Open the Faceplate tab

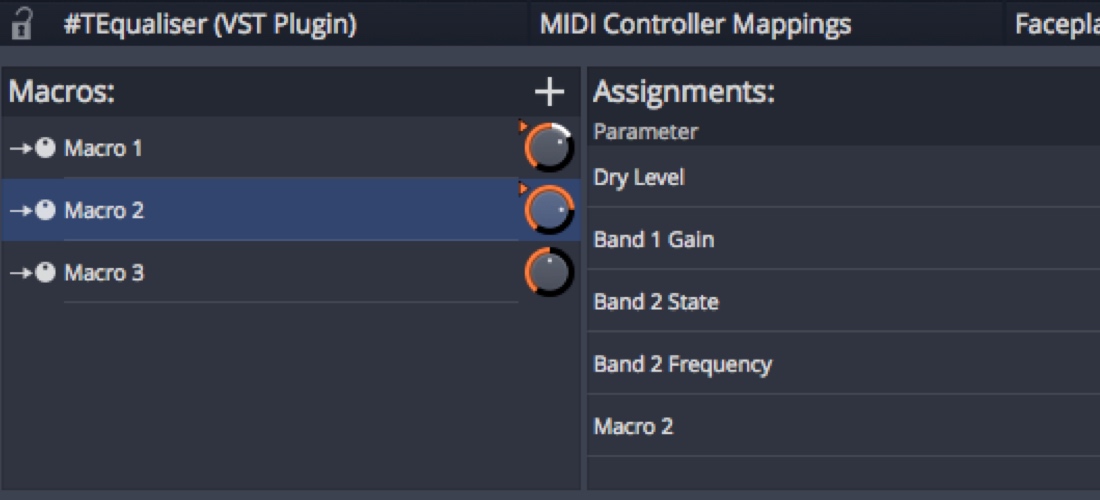pos(1055,24)
